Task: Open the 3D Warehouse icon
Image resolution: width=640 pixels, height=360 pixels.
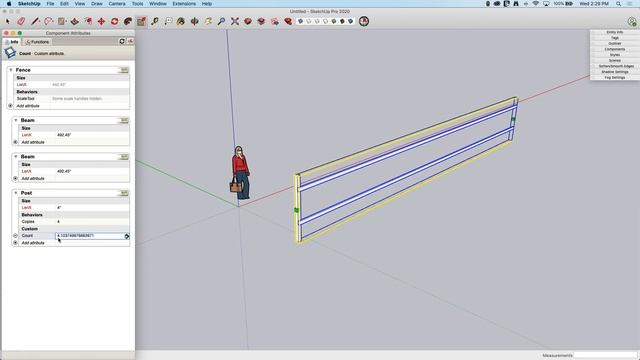Action: pos(248,21)
